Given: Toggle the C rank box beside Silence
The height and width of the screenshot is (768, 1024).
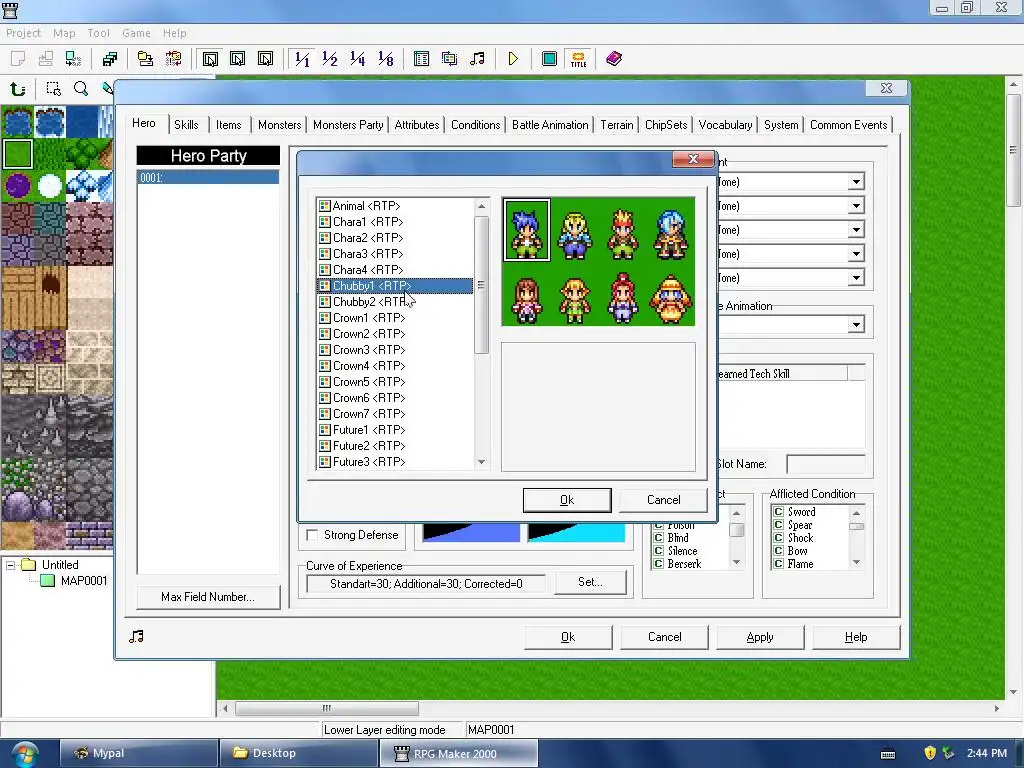Looking at the screenshot, I should [x=658, y=551].
